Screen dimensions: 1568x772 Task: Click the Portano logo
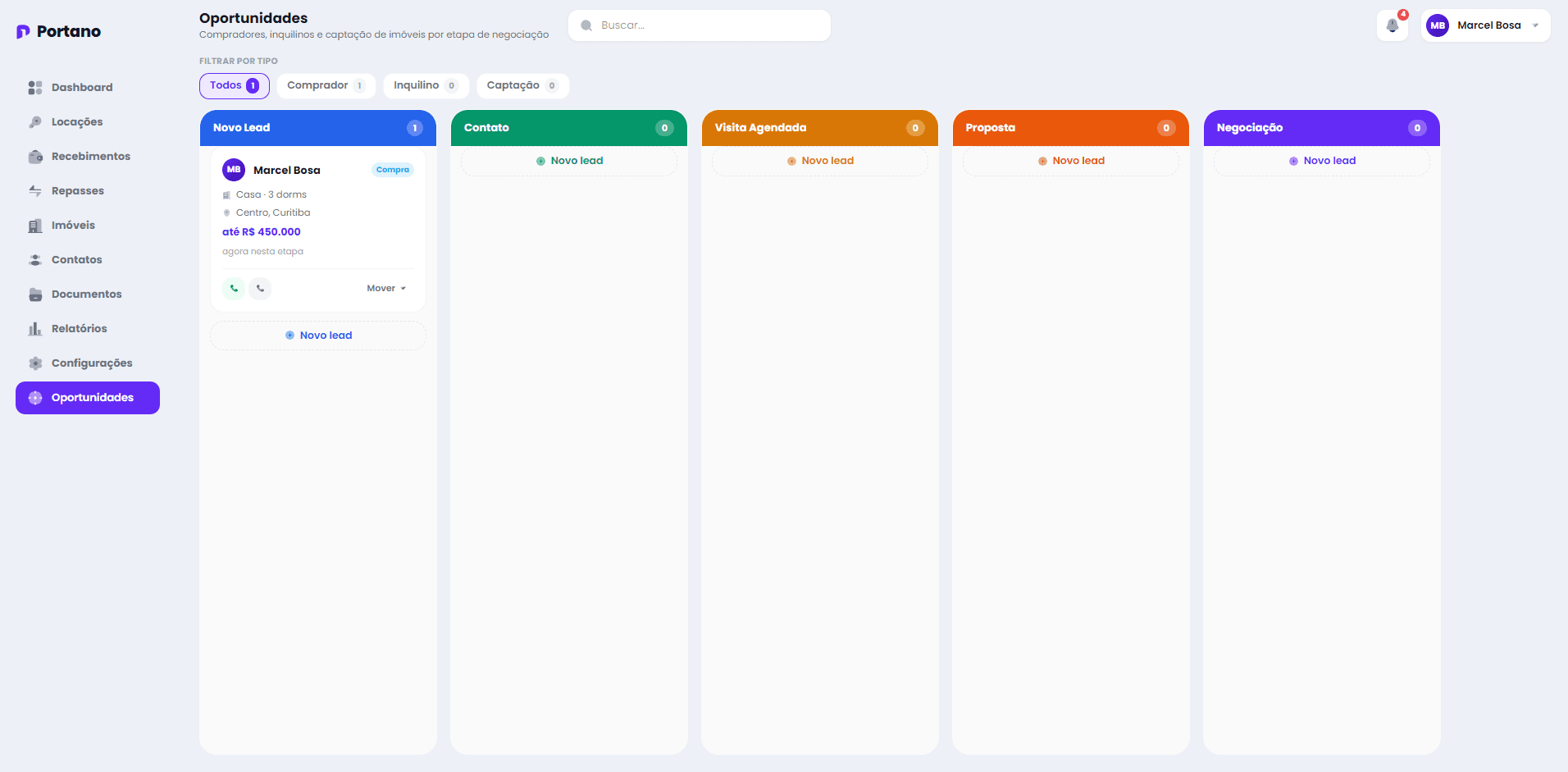click(x=58, y=31)
